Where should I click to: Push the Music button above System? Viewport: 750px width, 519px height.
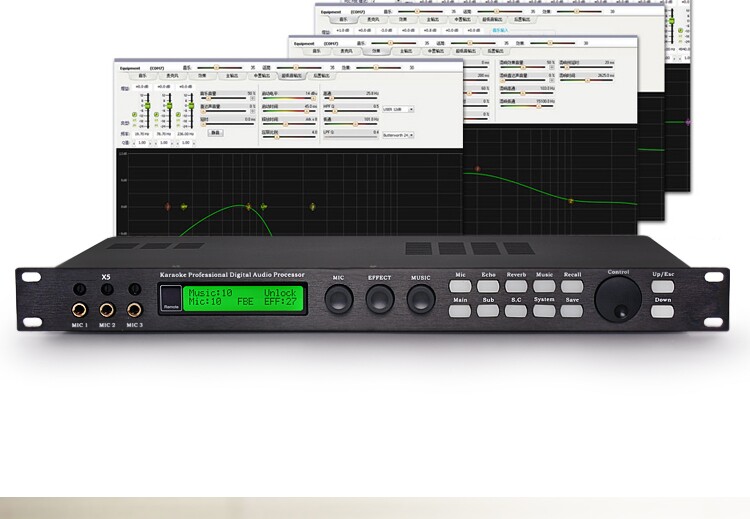(x=544, y=287)
